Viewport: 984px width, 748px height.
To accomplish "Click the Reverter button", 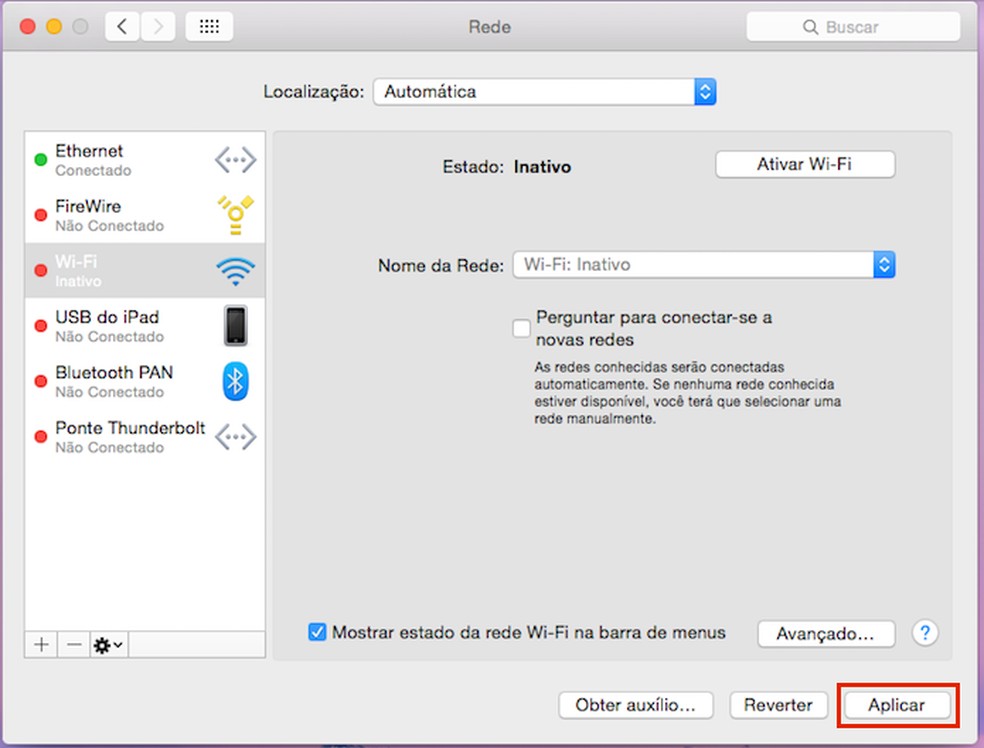I will tap(778, 705).
